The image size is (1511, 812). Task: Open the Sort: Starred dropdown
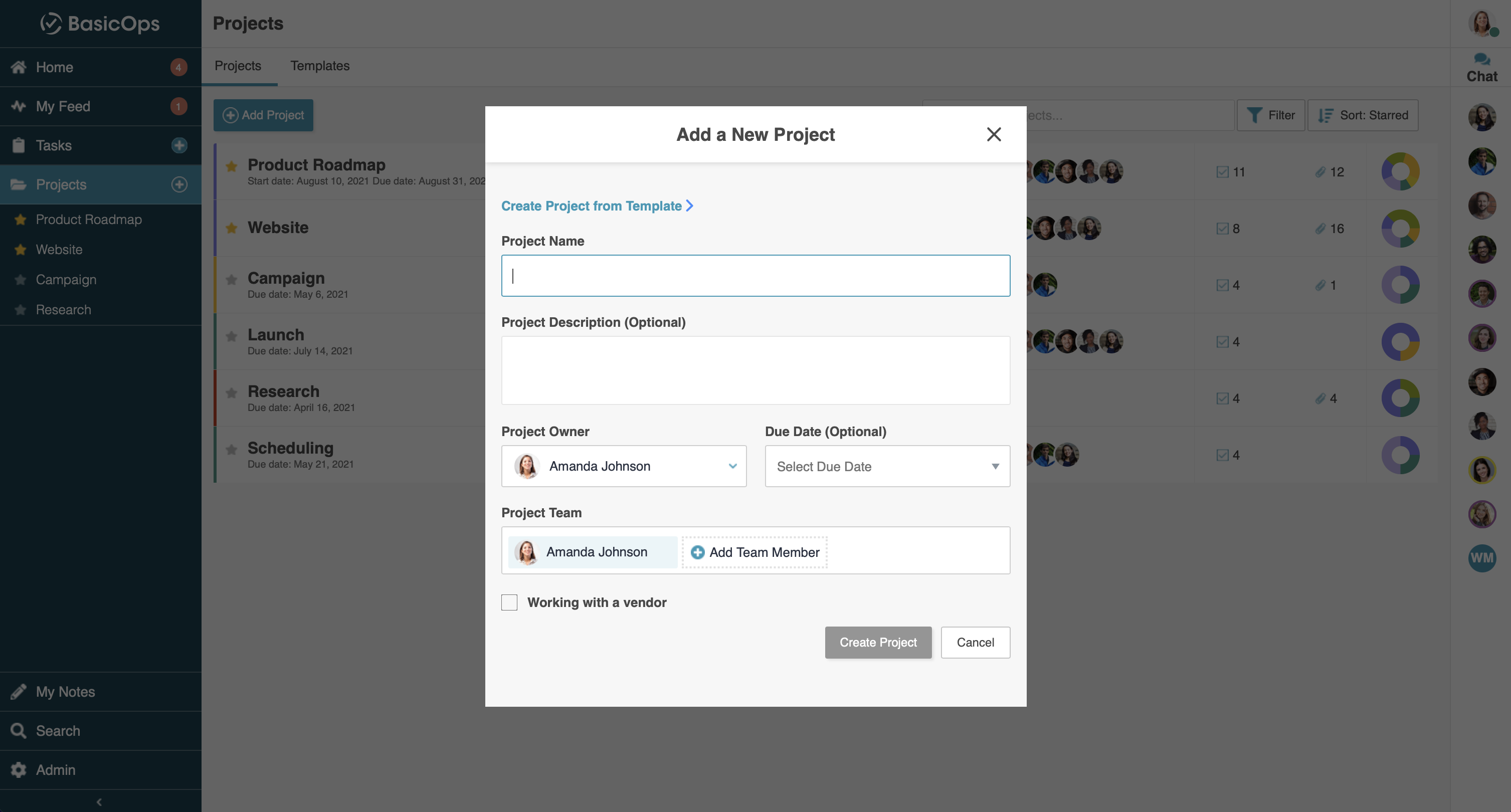(x=1362, y=115)
